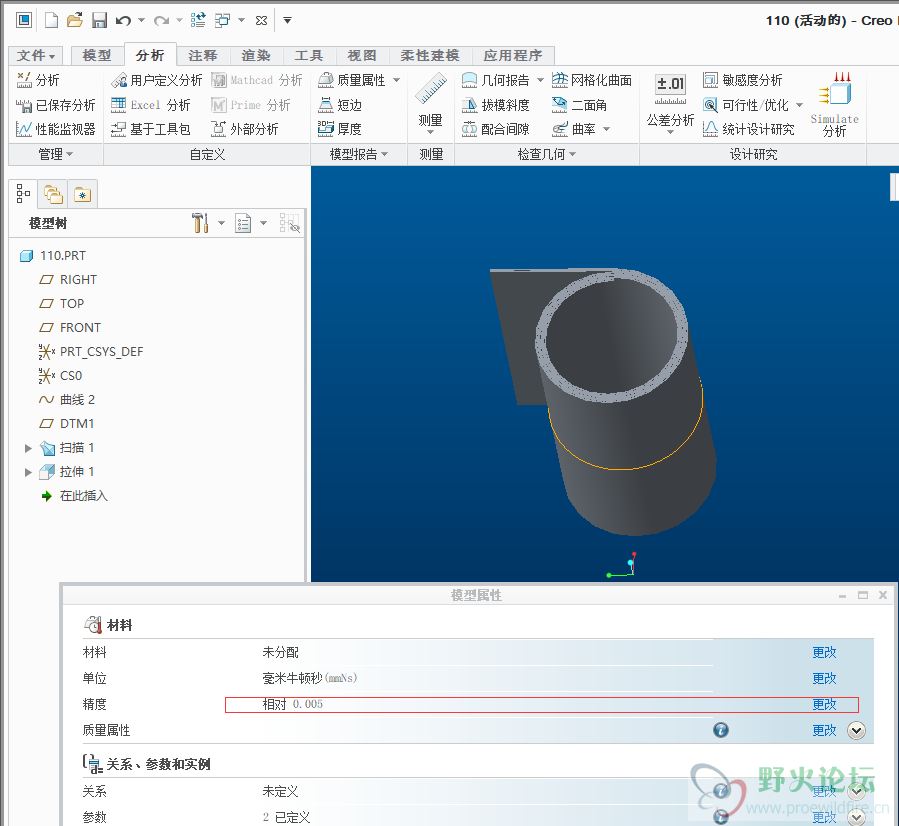
Task: Switch to the folder browser navigator tab
Action: click(x=53, y=194)
